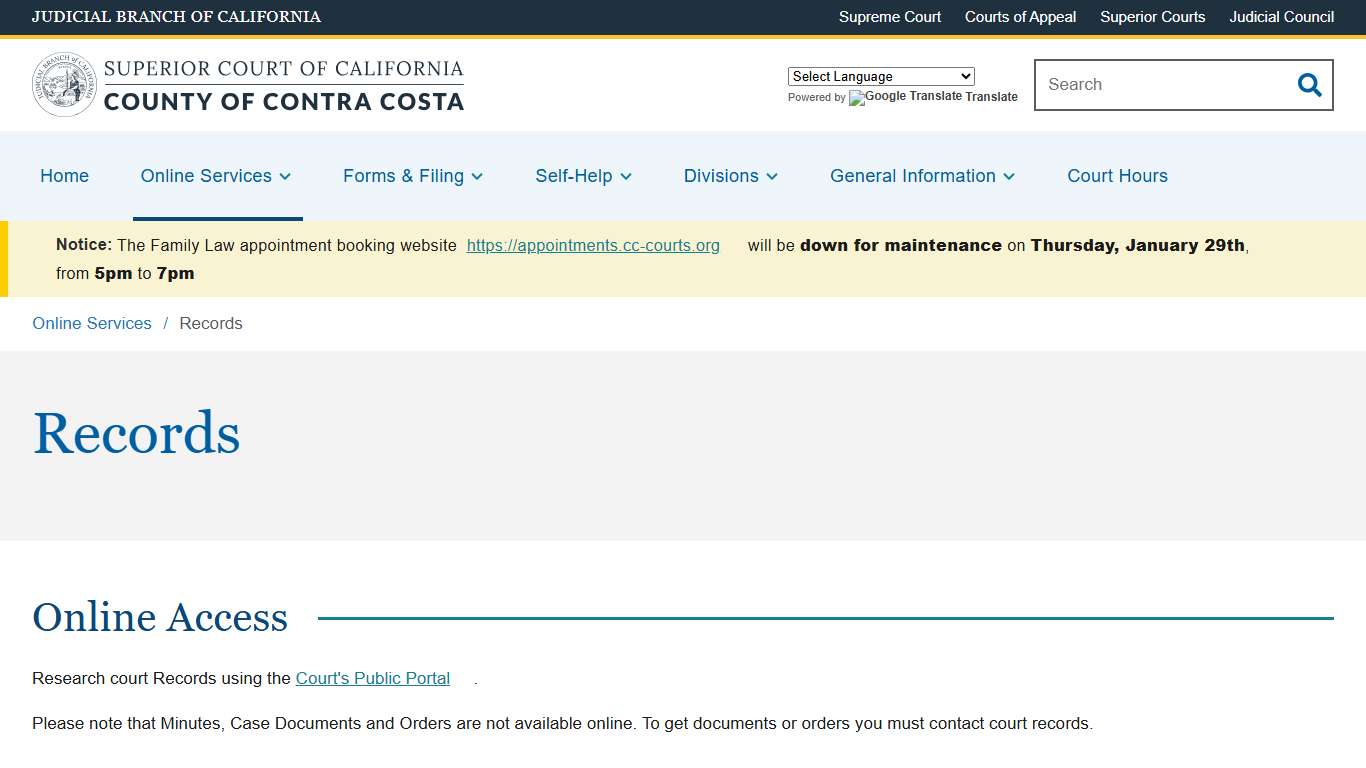Click the Superior Court seal logo

click(x=63, y=84)
